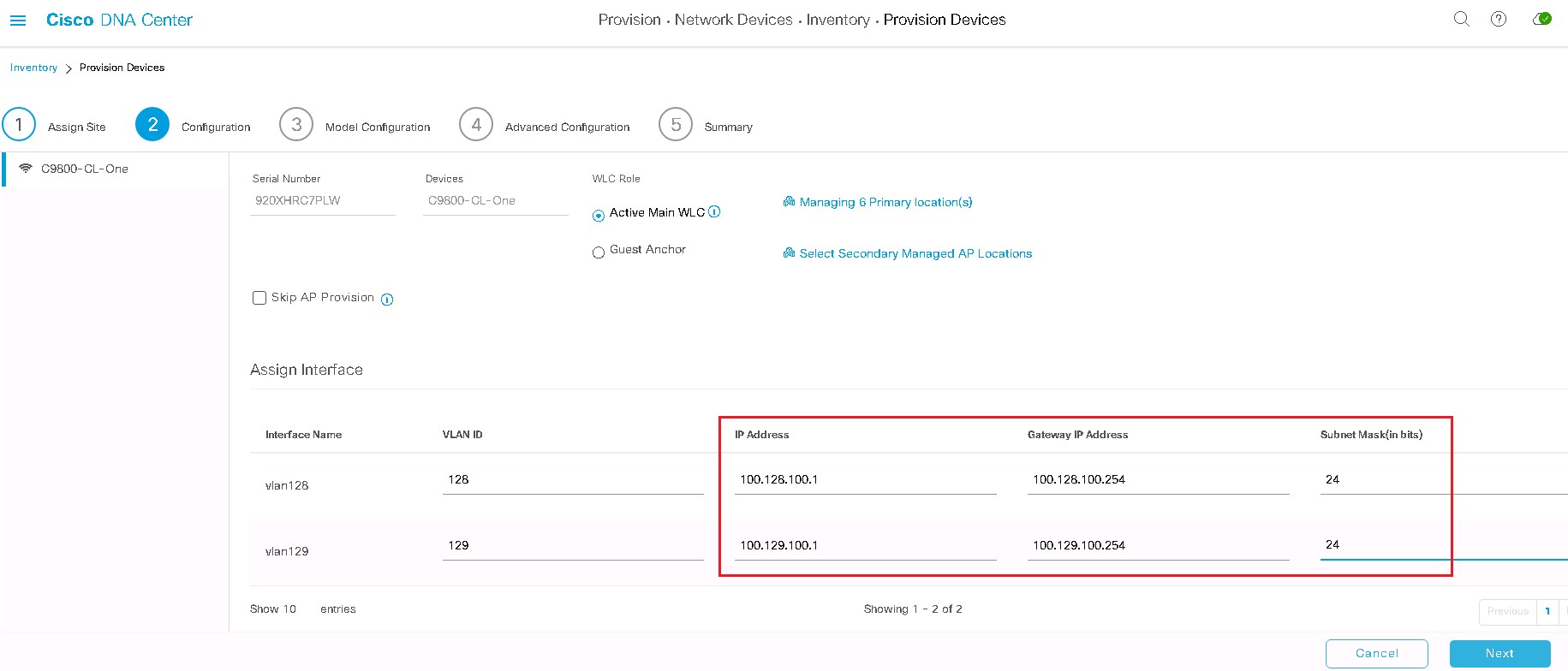Click the wireless icon beside C9800-CL-One
The image size is (1568, 671).
pyautogui.click(x=26, y=169)
